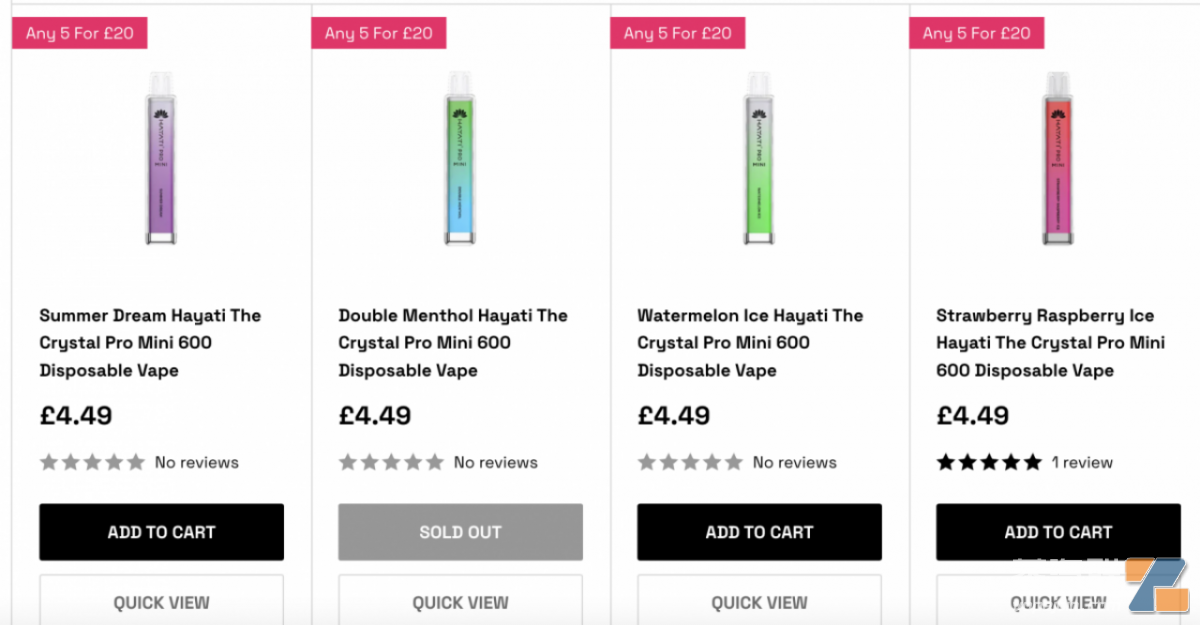Open the Strawberry Raspberry Ice vape image

coord(1058,158)
